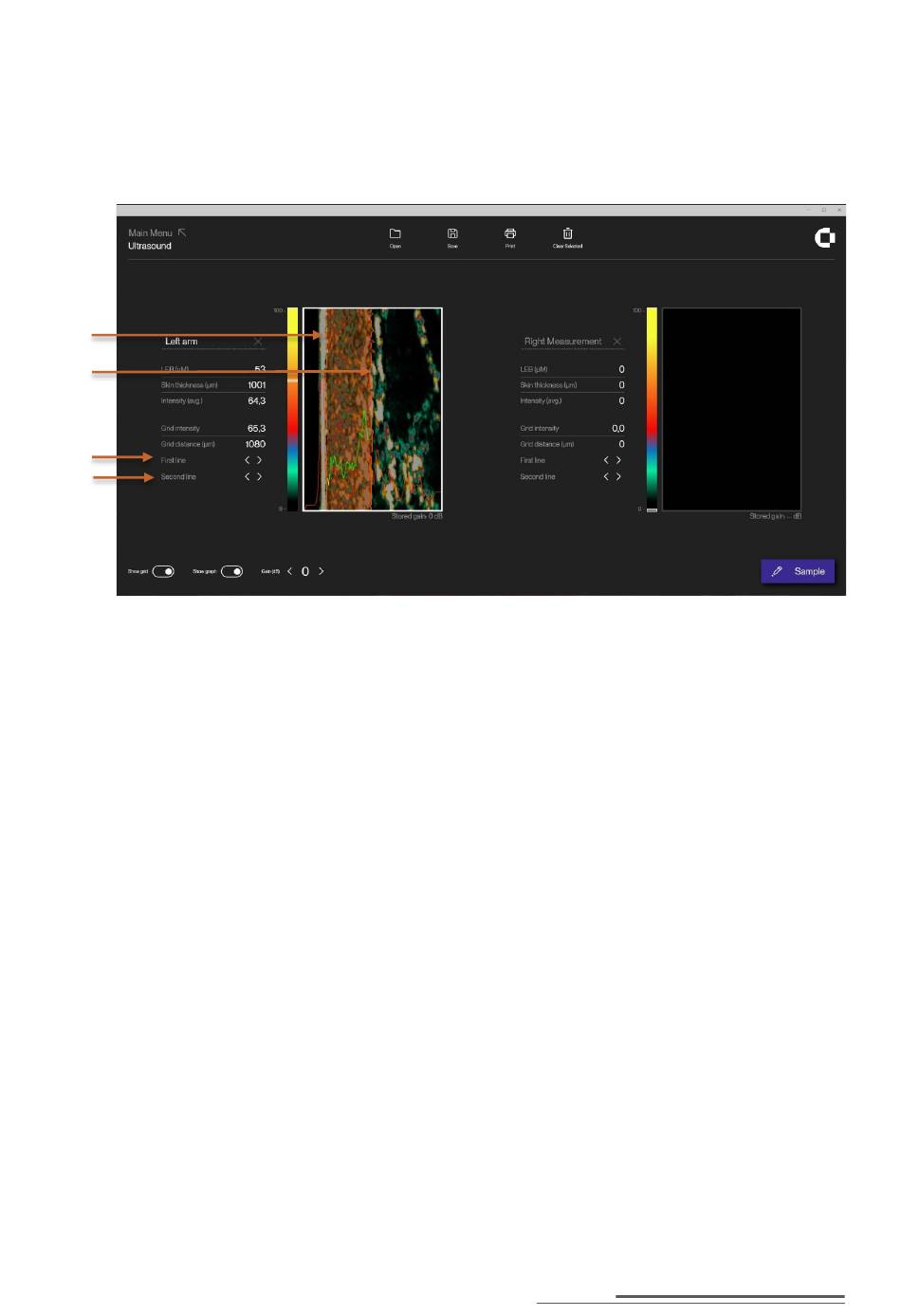
Task: Select left Skin thickness value 1001
Action: 256,385
